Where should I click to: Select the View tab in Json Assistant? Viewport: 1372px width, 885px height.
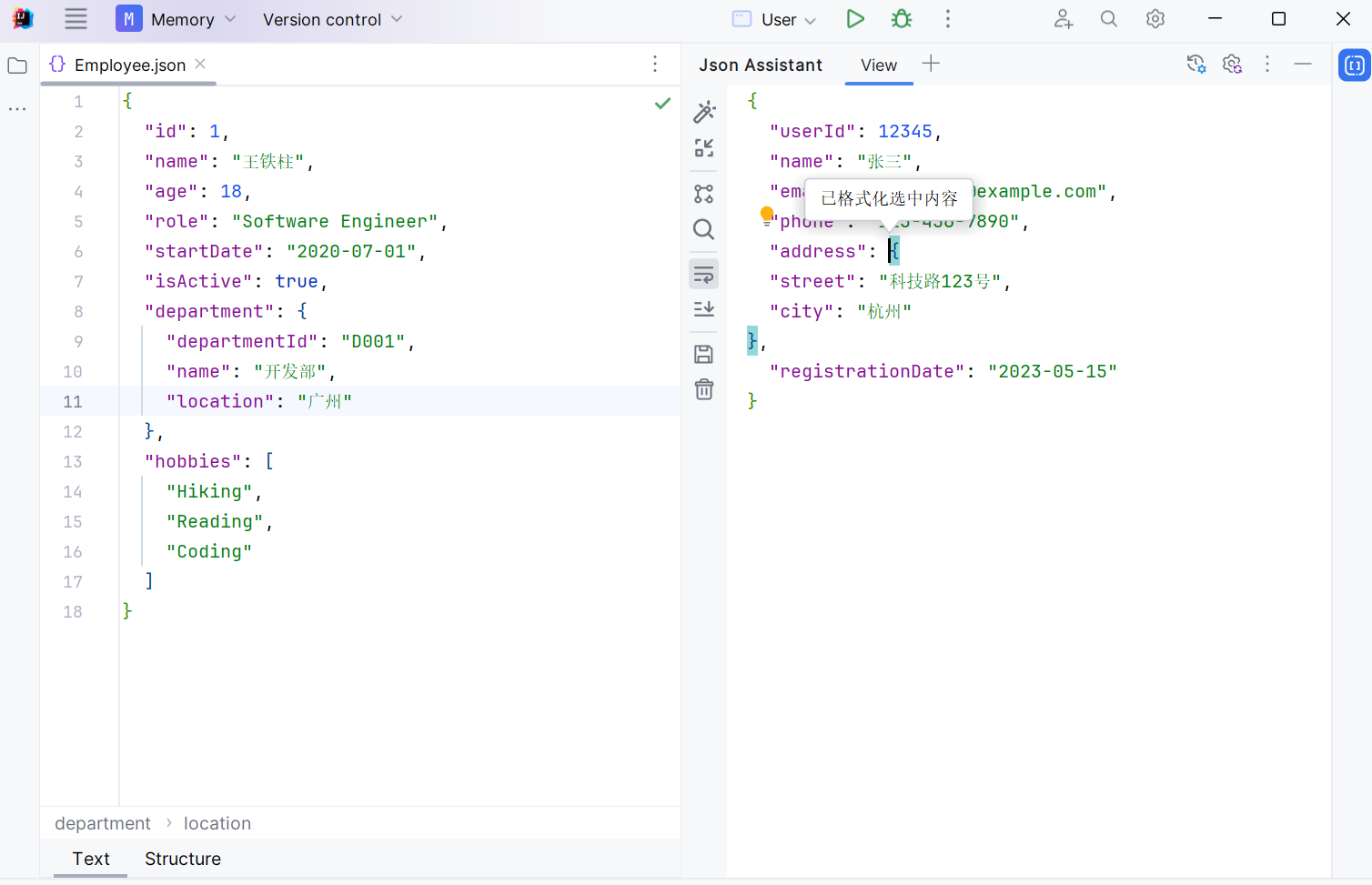[879, 65]
